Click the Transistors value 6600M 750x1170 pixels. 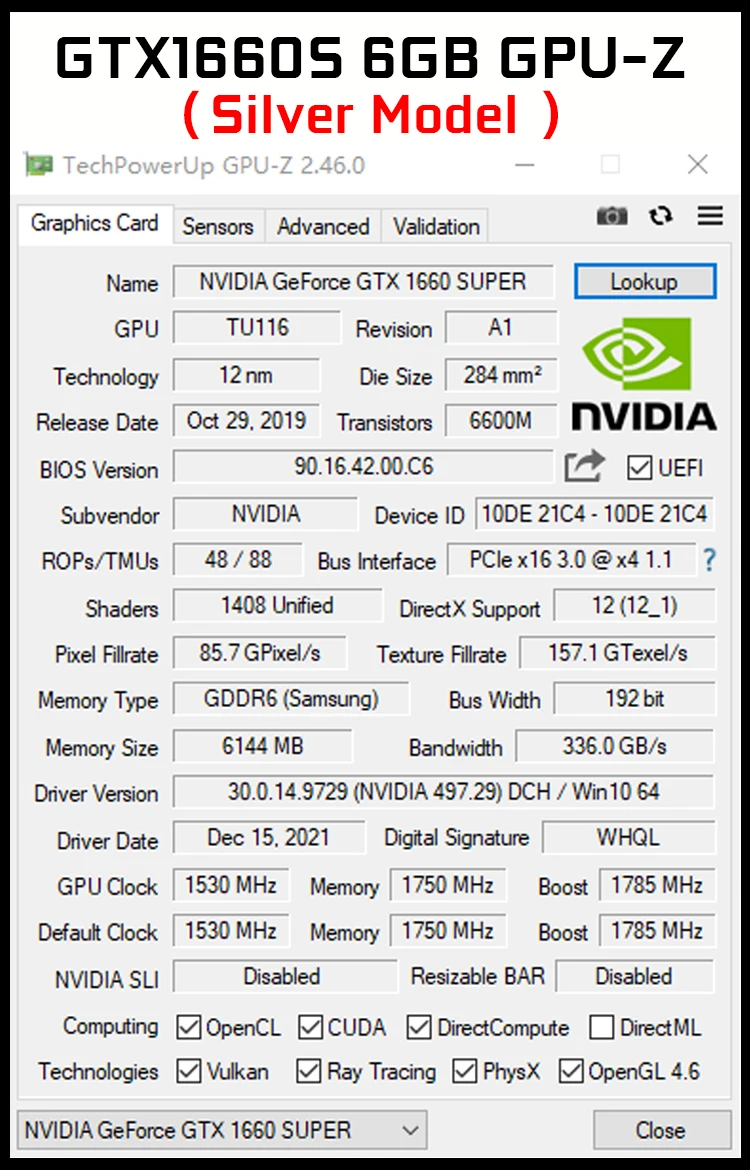[x=501, y=421]
